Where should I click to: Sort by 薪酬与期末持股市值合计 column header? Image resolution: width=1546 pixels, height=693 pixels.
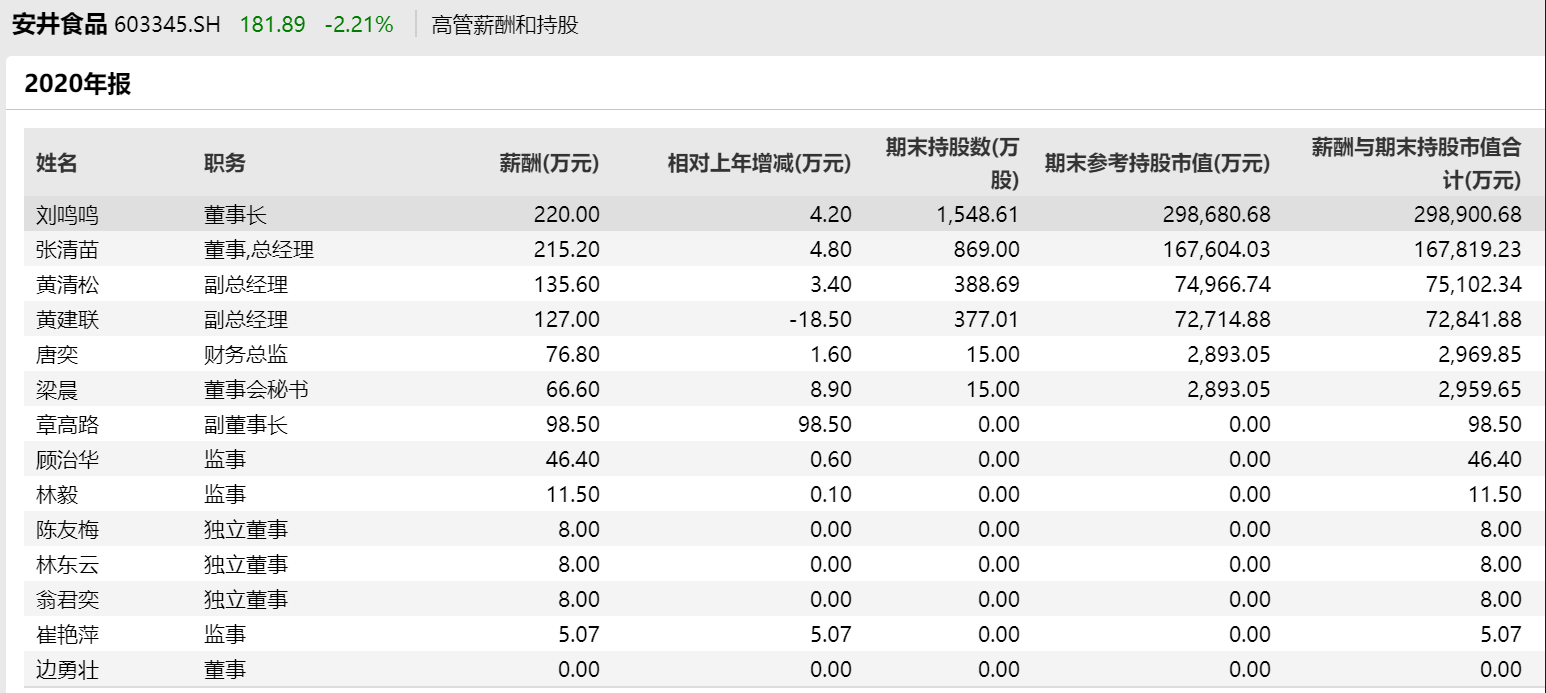pyautogui.click(x=1416, y=163)
